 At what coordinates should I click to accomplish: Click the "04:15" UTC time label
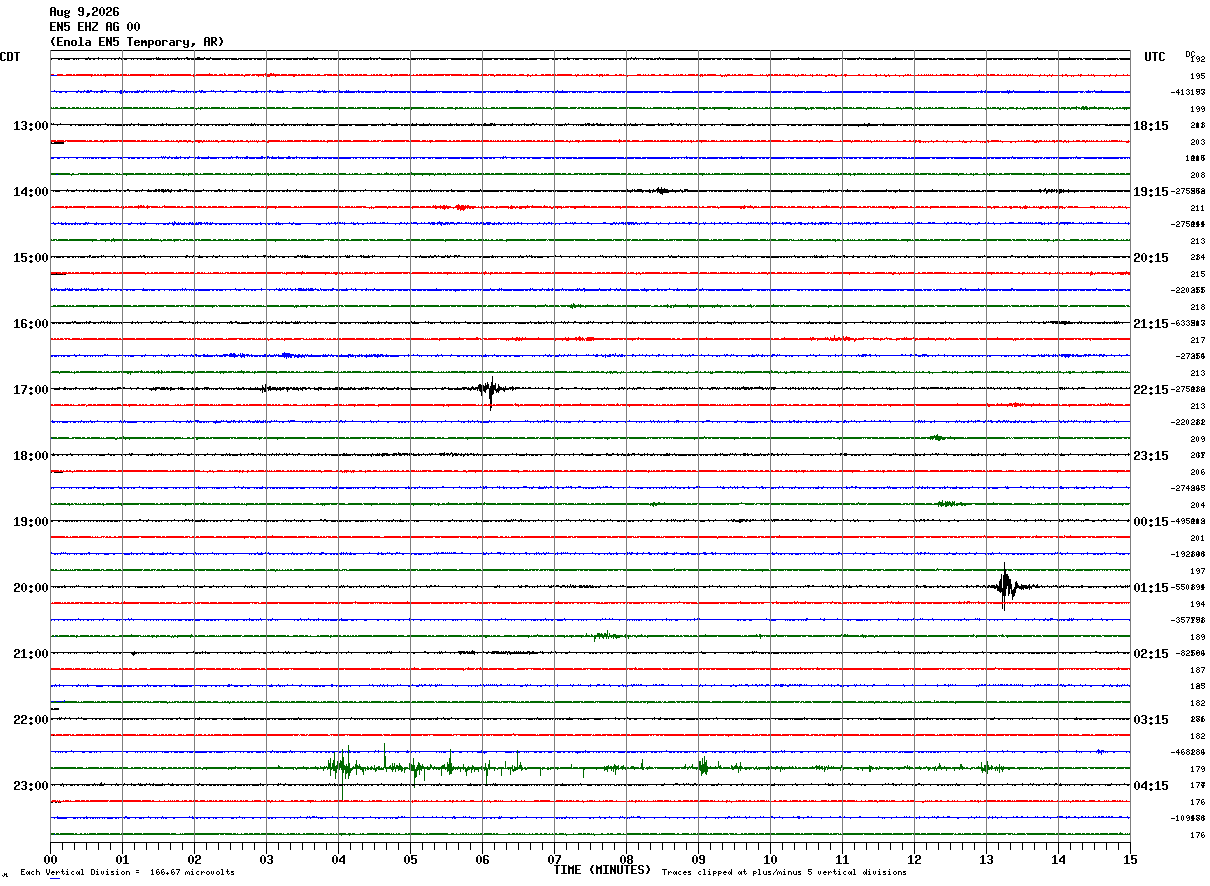1151,786
